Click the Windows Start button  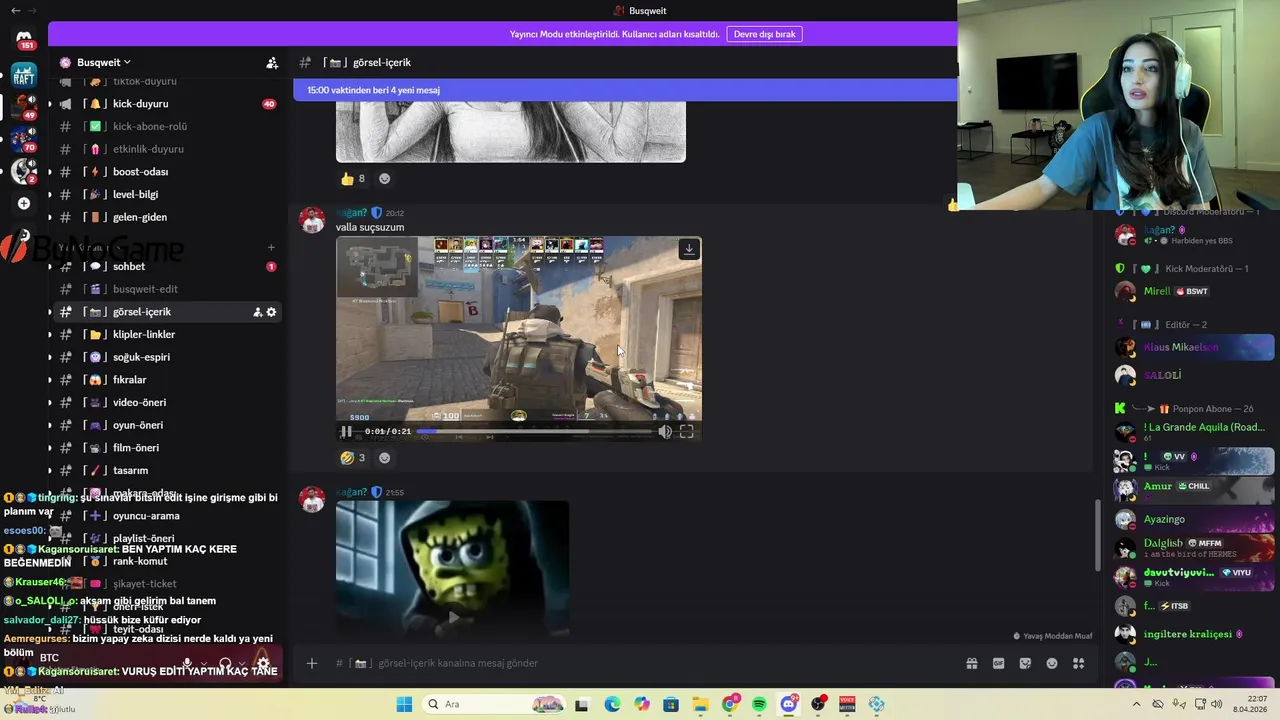pos(404,705)
